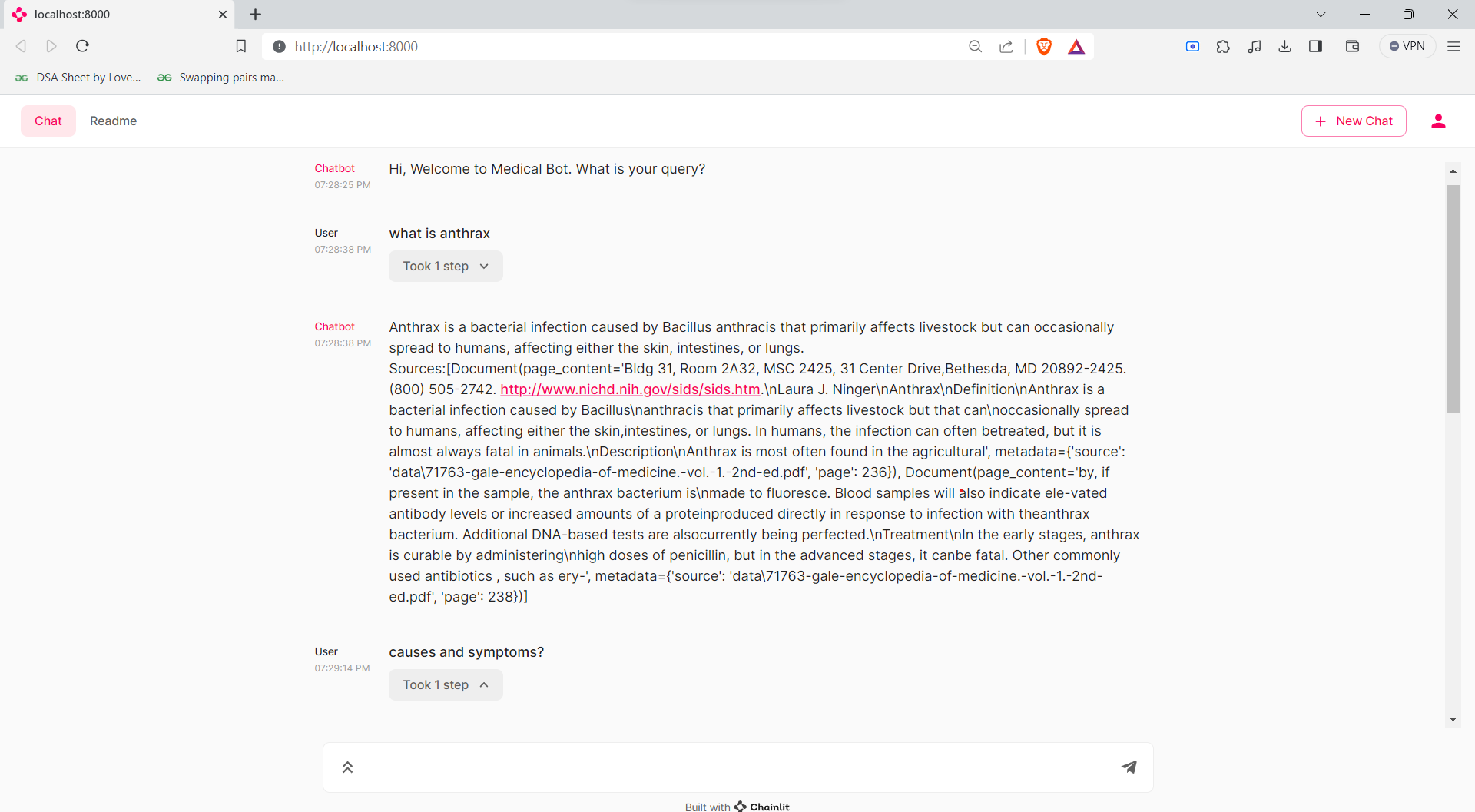
Task: Open media playback music-note icon
Action: tap(1255, 47)
